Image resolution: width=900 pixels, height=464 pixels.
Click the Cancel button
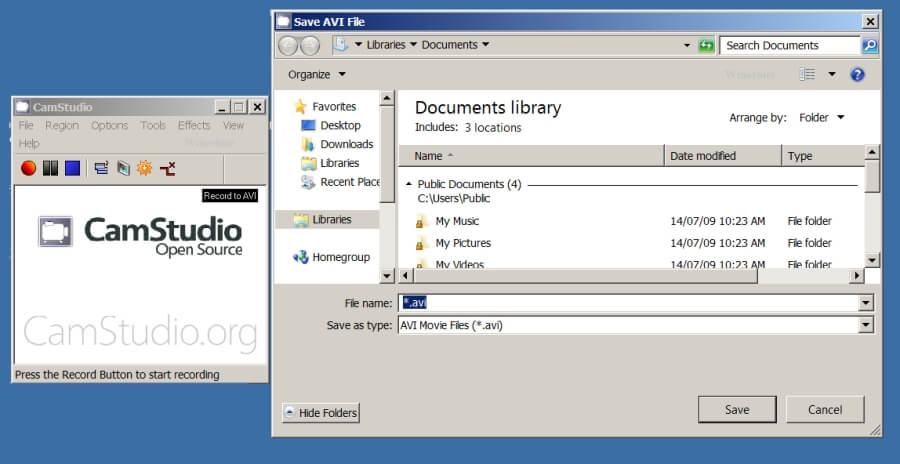pyautogui.click(x=825, y=409)
